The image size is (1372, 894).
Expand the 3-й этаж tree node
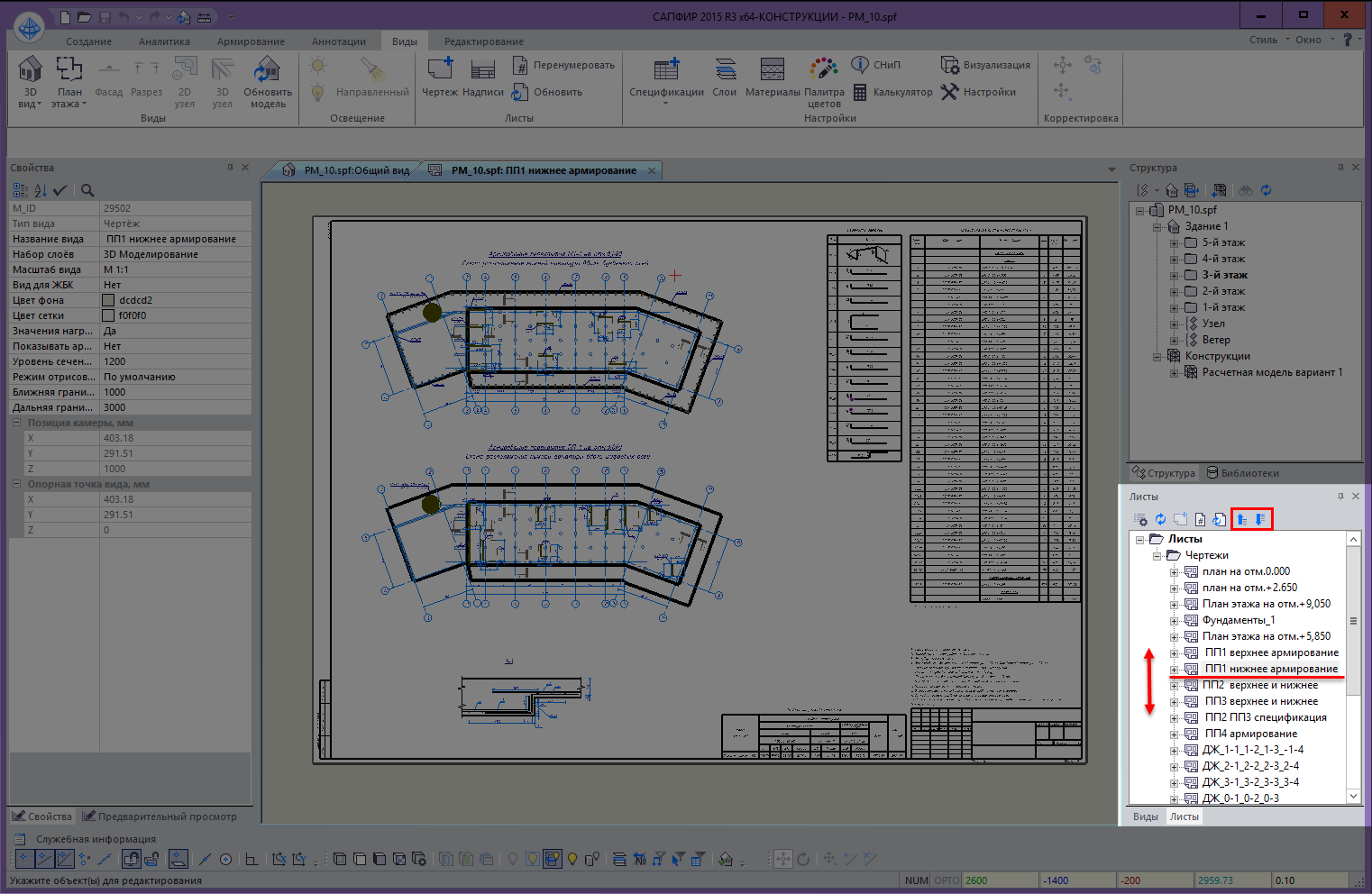coord(1174,275)
